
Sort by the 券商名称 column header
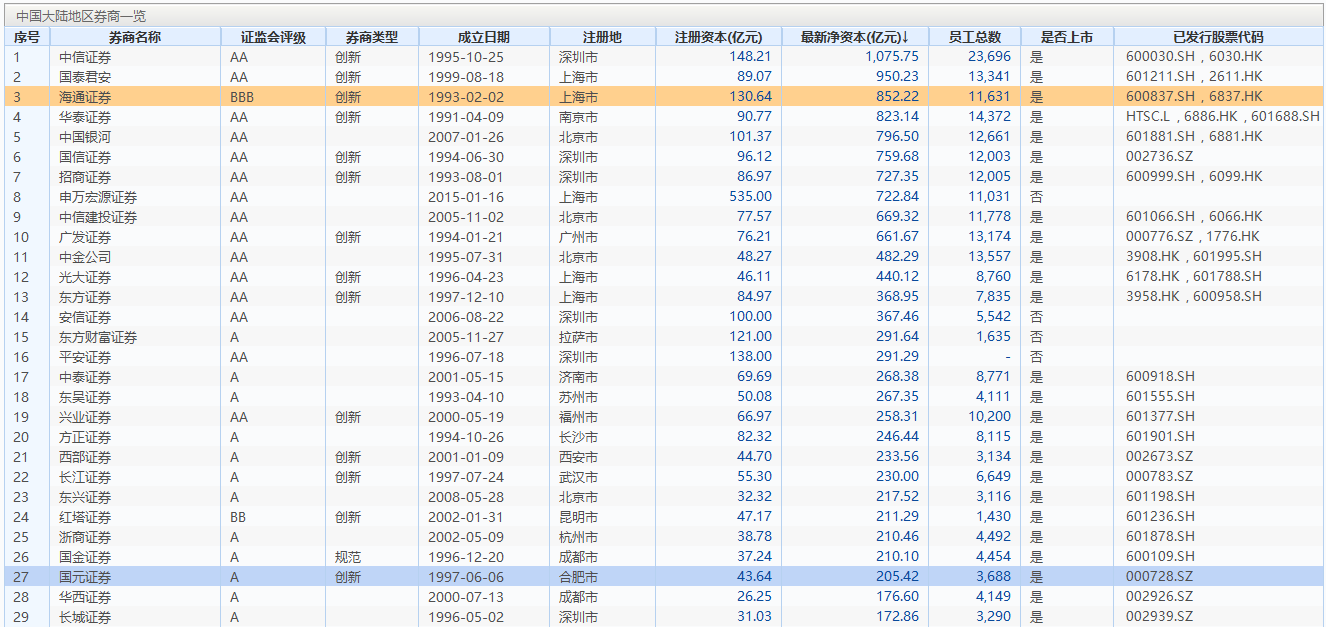coord(135,37)
